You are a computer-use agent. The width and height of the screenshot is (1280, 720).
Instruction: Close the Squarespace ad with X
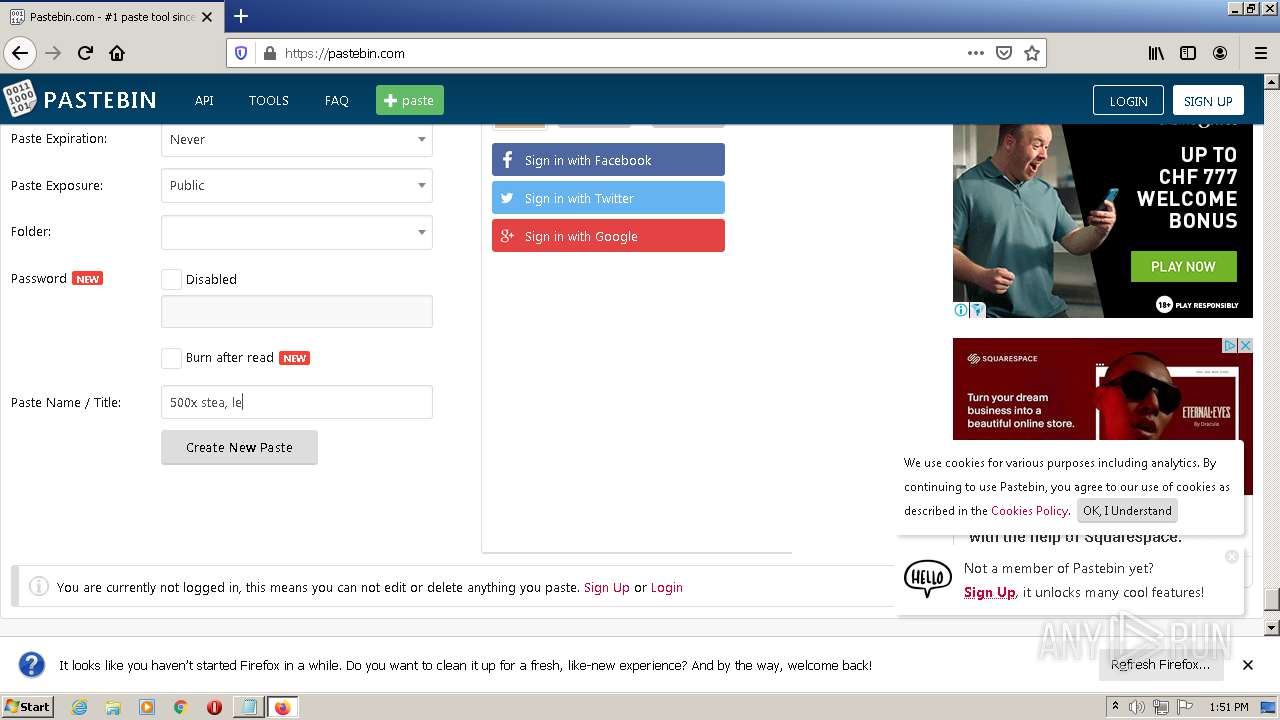click(x=1245, y=345)
